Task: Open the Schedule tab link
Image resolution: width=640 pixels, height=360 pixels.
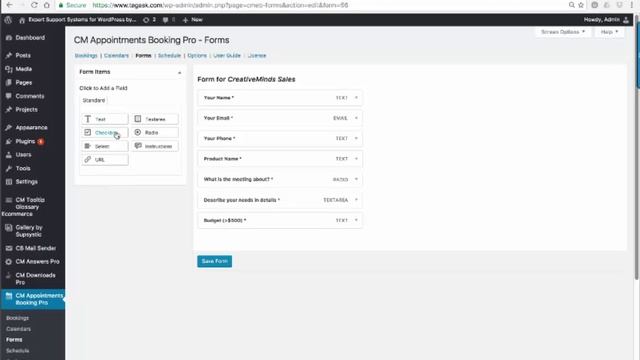Action: pyautogui.click(x=169, y=56)
